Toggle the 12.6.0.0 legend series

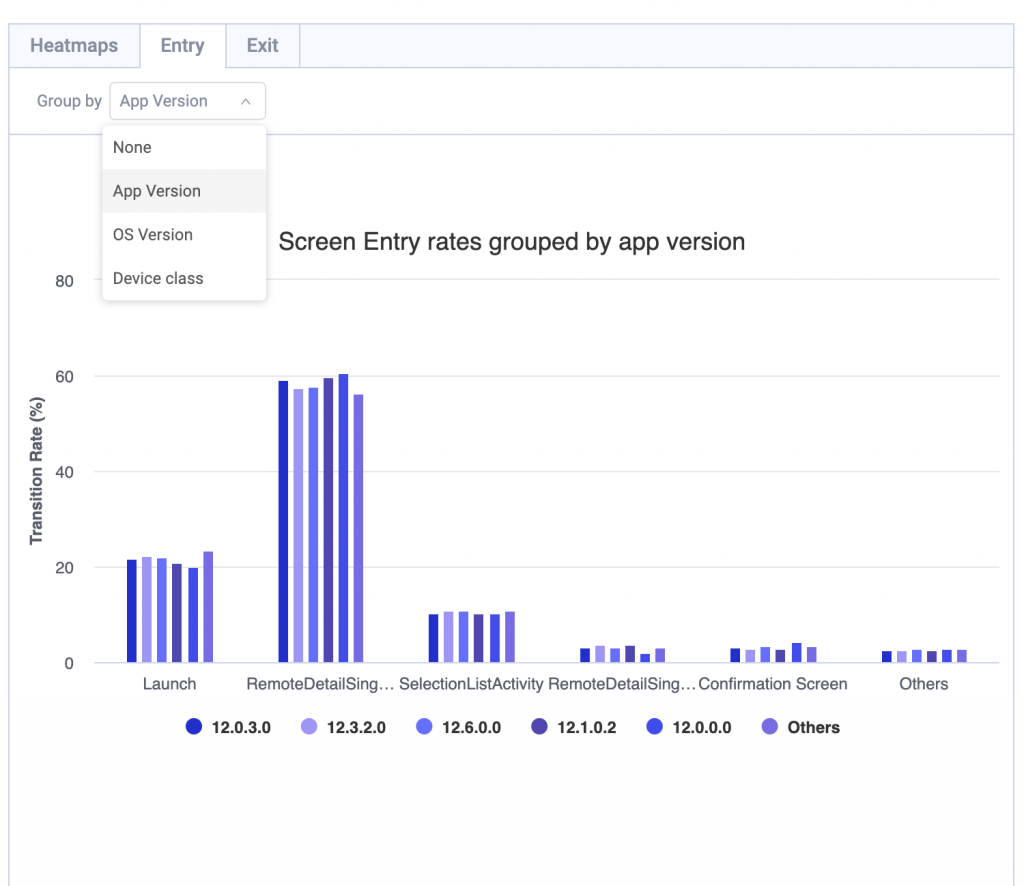point(458,727)
